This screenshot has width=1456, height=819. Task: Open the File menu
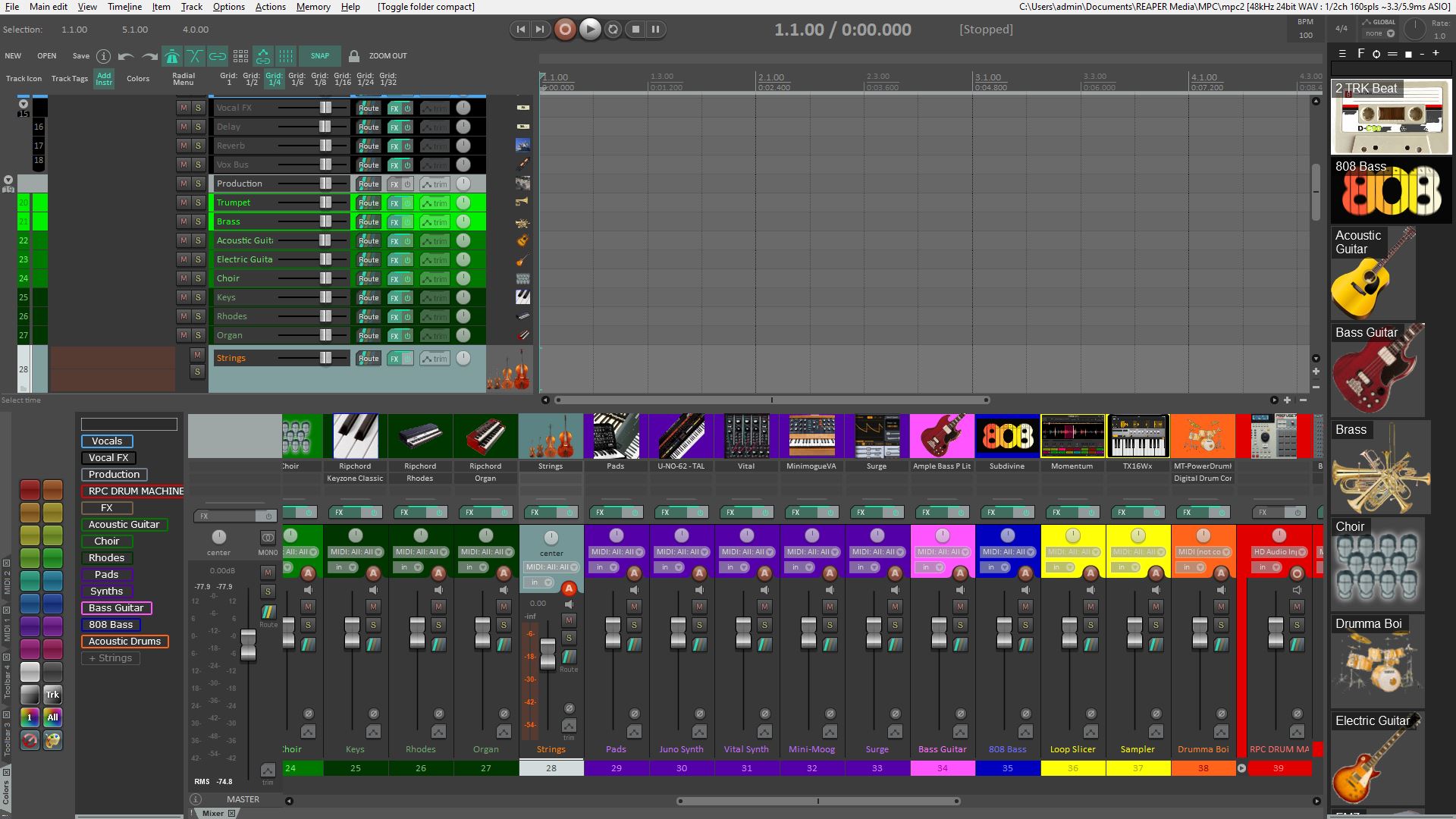[x=12, y=7]
